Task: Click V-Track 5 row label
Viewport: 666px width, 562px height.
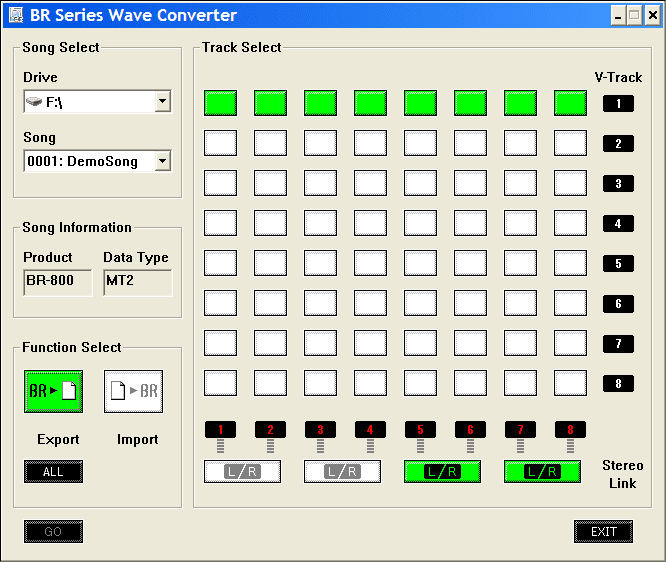Action: click(618, 263)
